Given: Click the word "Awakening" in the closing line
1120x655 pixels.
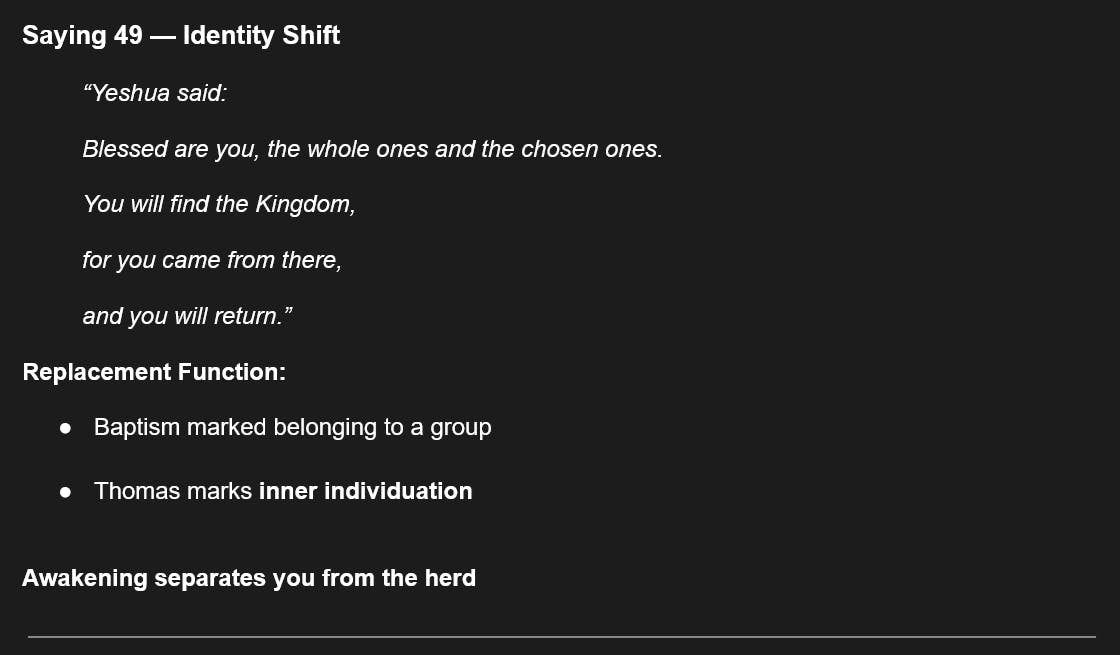Looking at the screenshot, I should [x=84, y=578].
